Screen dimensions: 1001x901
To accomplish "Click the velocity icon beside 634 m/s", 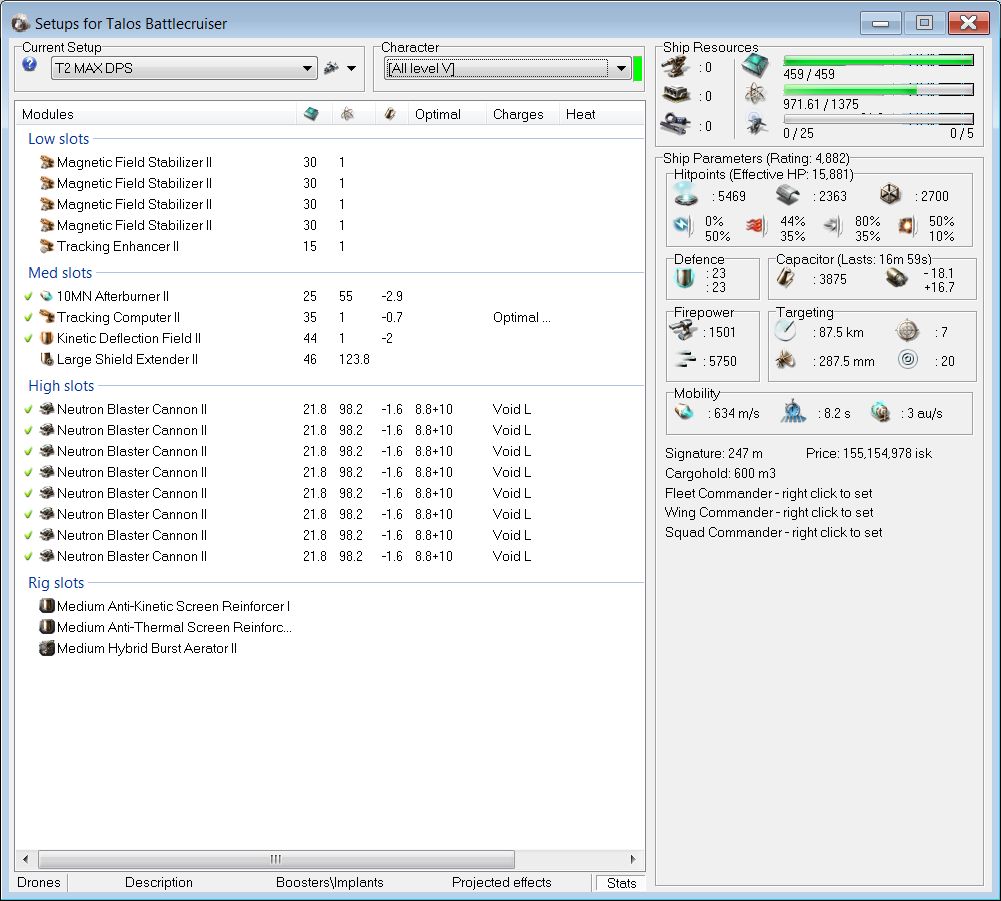I will (x=684, y=413).
